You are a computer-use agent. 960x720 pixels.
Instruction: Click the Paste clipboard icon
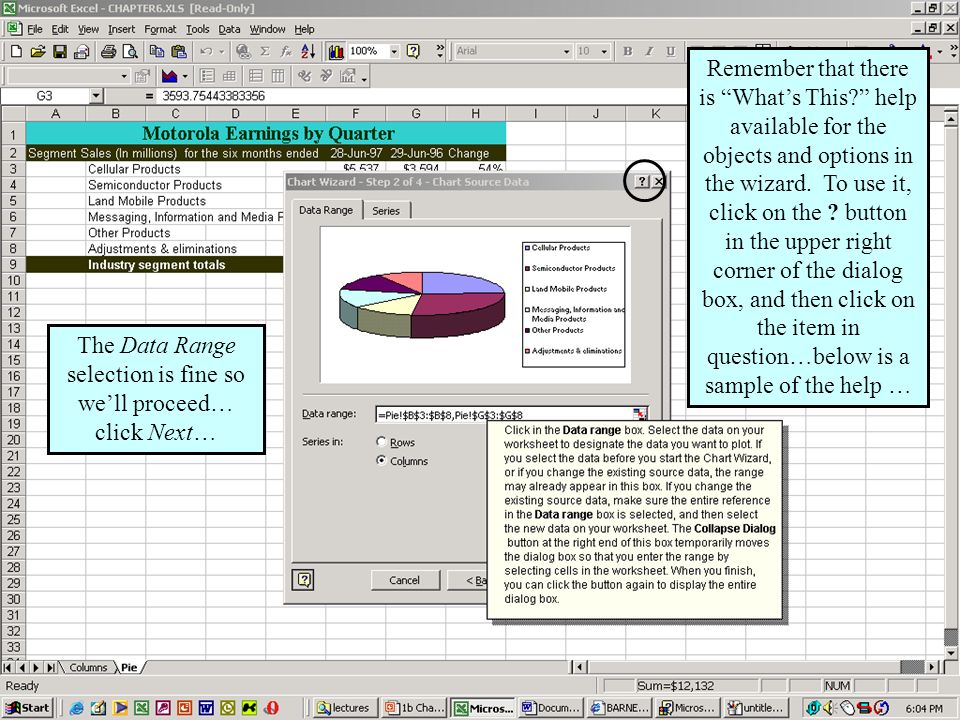[x=179, y=52]
